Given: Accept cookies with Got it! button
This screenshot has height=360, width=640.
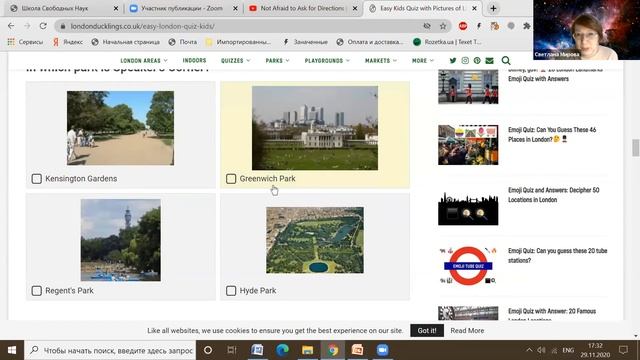Looking at the screenshot, I should tap(427, 331).
